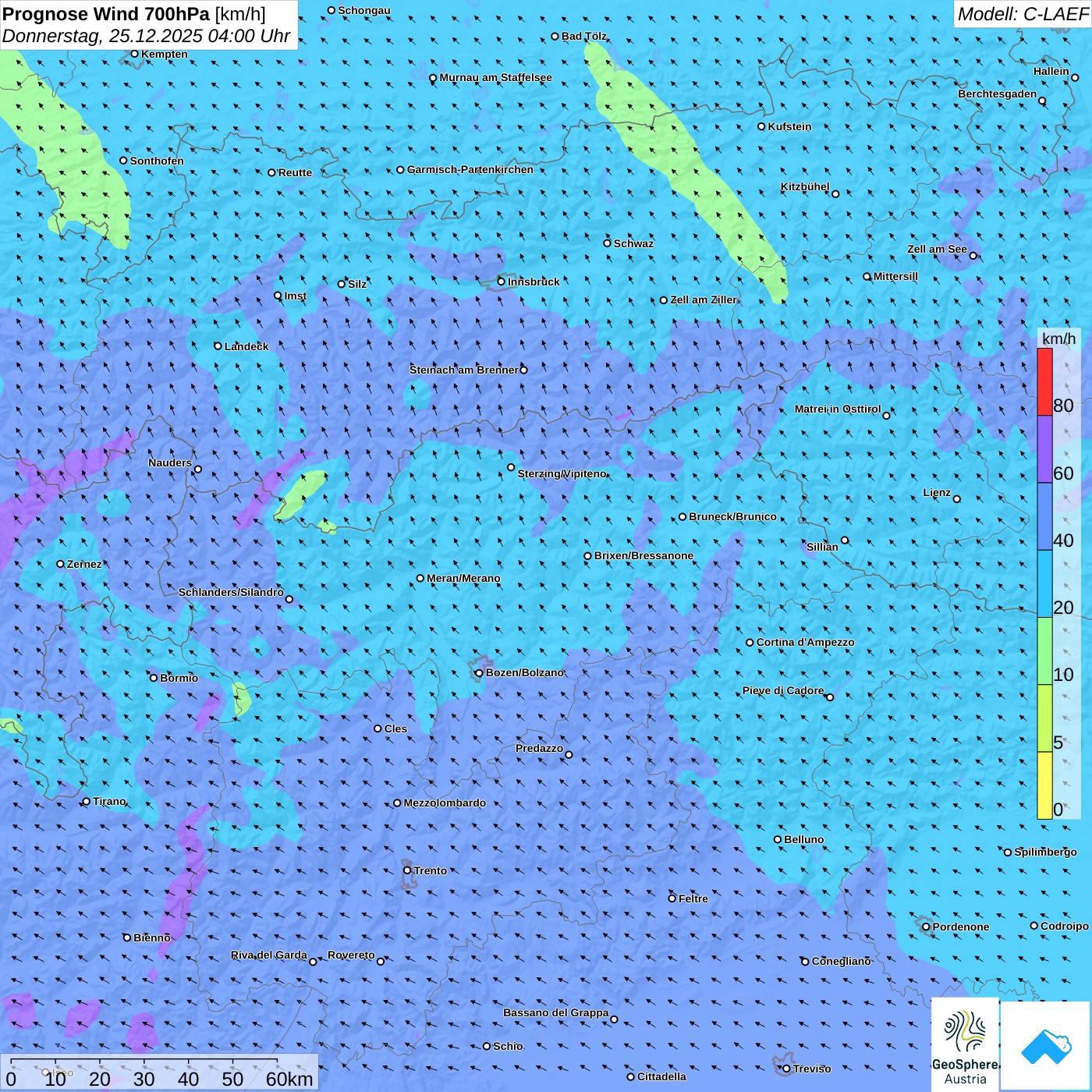Click the Zell am See label
The image size is (1092, 1092).
tap(937, 249)
